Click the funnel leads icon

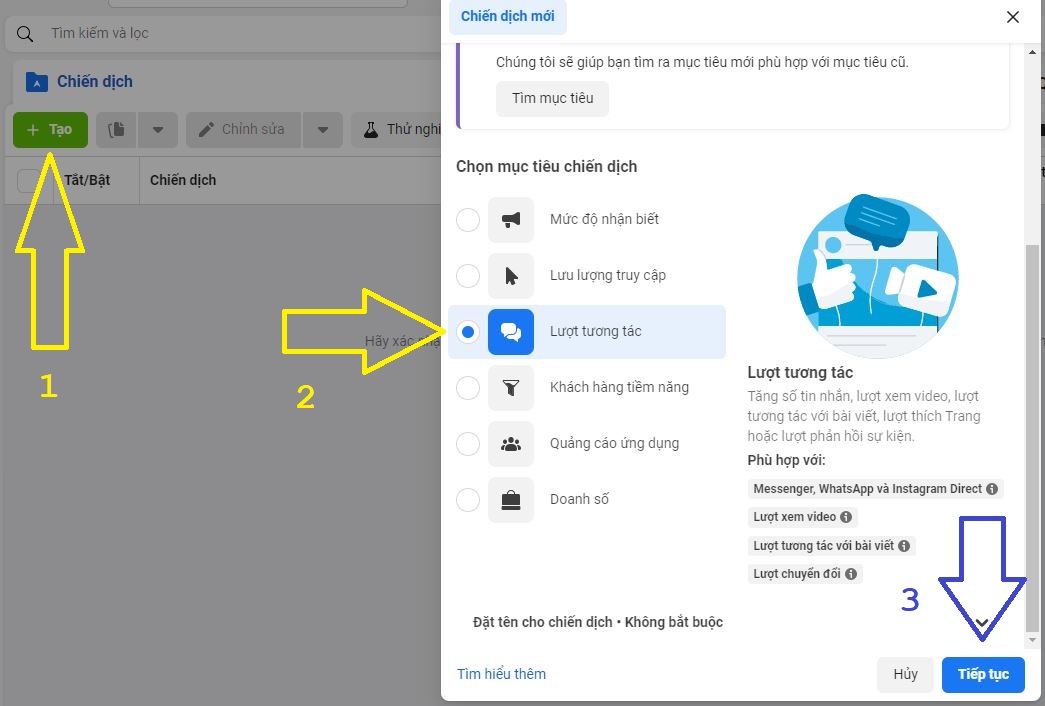(511, 388)
